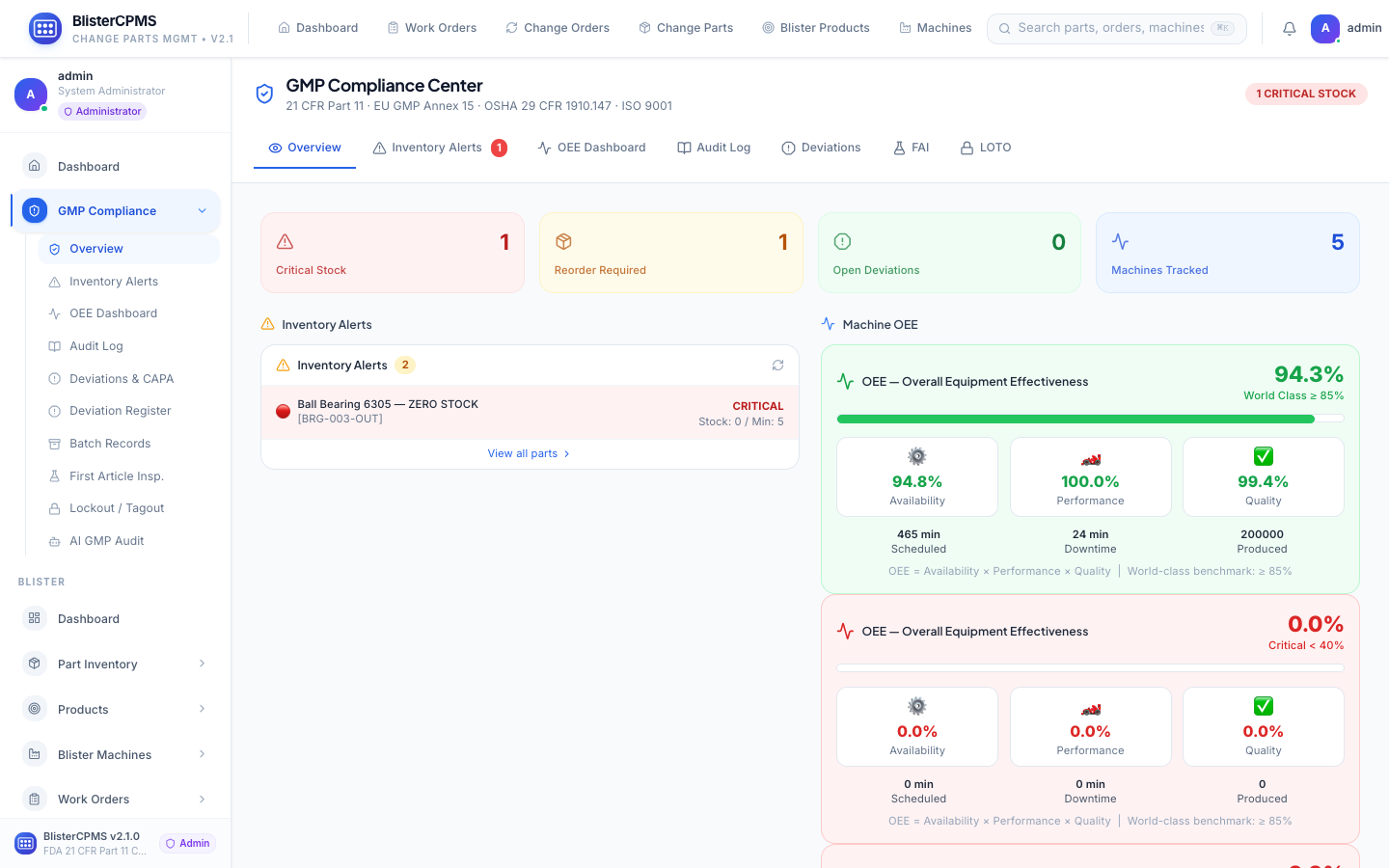
Task: Click the Availability gear icon at 0.0%
Action: pyautogui.click(x=917, y=706)
